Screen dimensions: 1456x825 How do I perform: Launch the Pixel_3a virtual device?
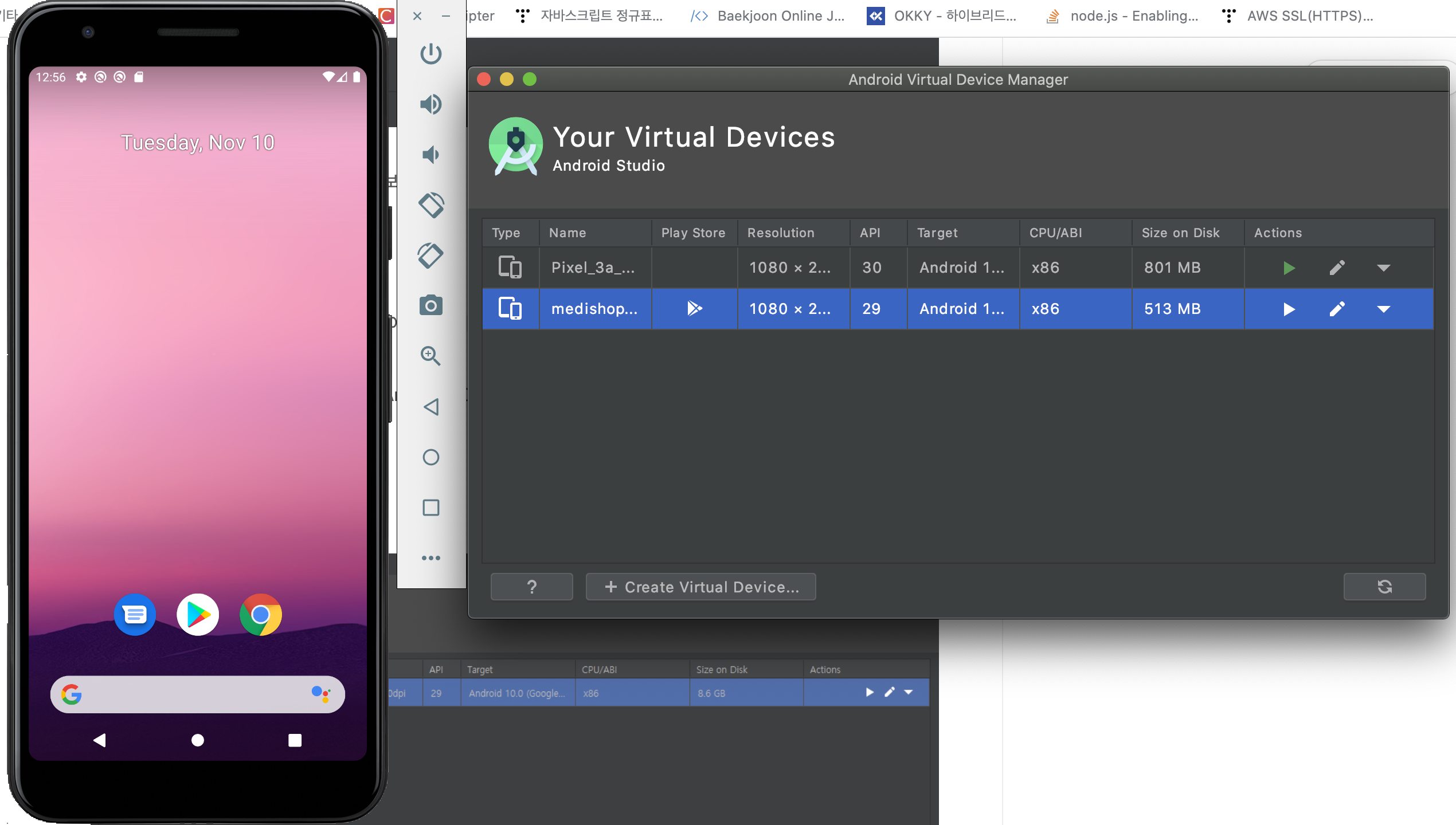click(1289, 268)
